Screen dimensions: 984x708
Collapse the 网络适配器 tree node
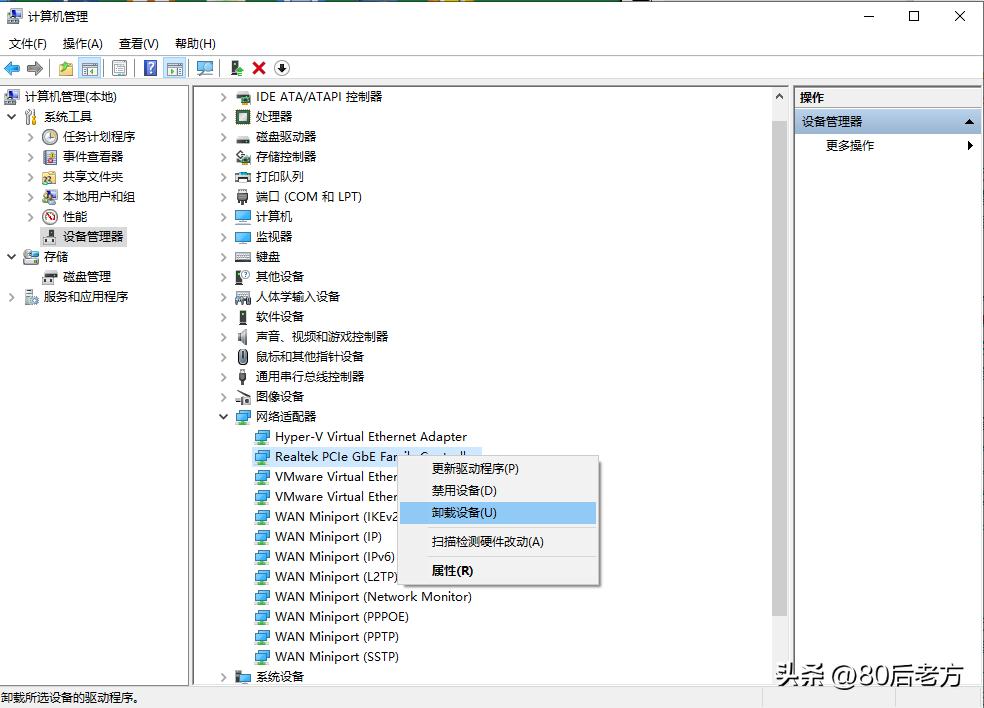click(224, 416)
